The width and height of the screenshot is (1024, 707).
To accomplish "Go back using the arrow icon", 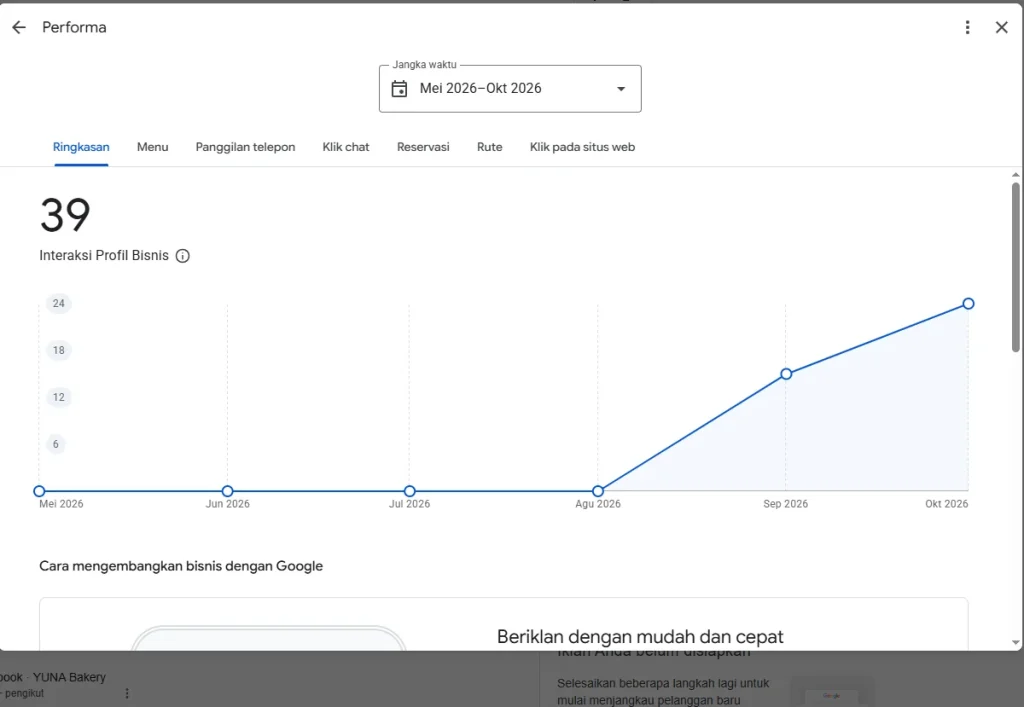I will [x=19, y=27].
